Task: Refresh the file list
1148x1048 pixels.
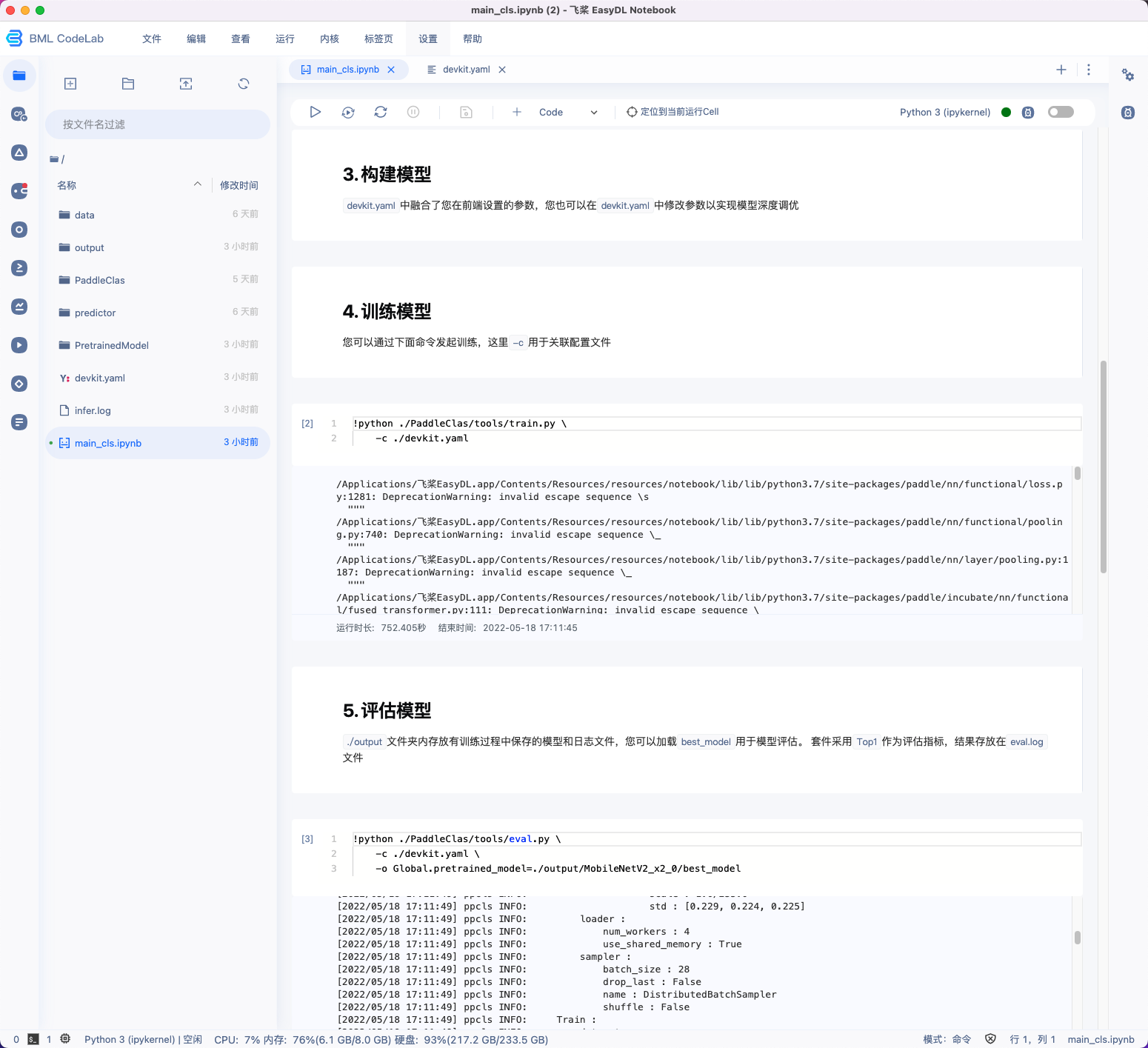Action: coord(244,84)
